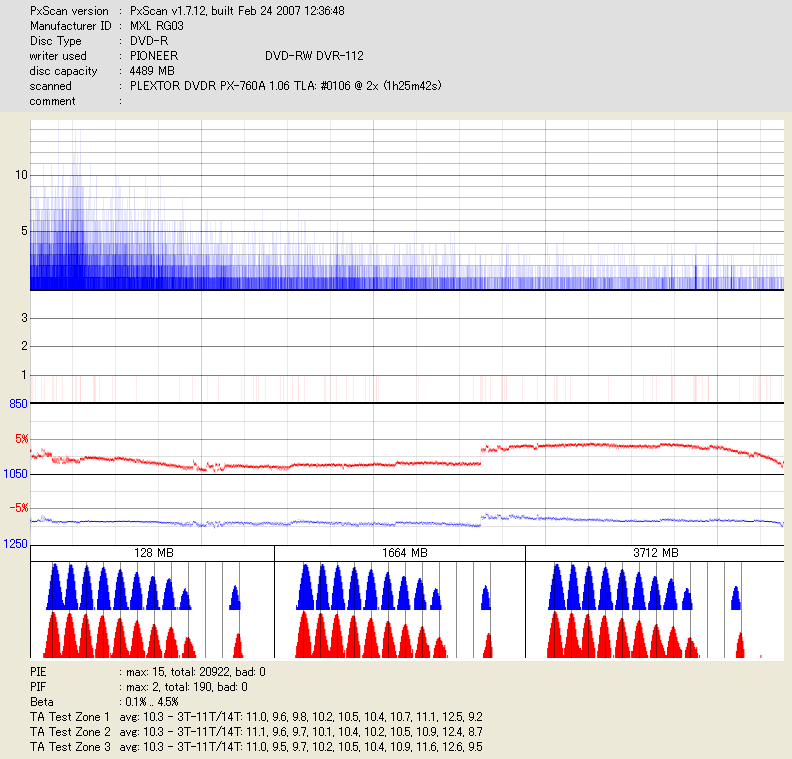This screenshot has height=759, width=792.
Task: Click the blue jitter curve step-up point
Action: point(481,521)
